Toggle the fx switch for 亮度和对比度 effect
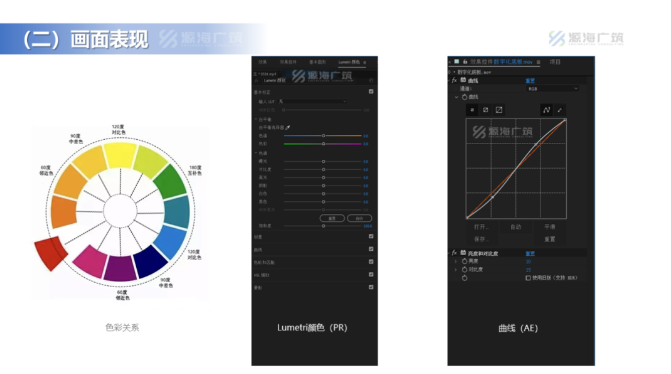 click(454, 253)
